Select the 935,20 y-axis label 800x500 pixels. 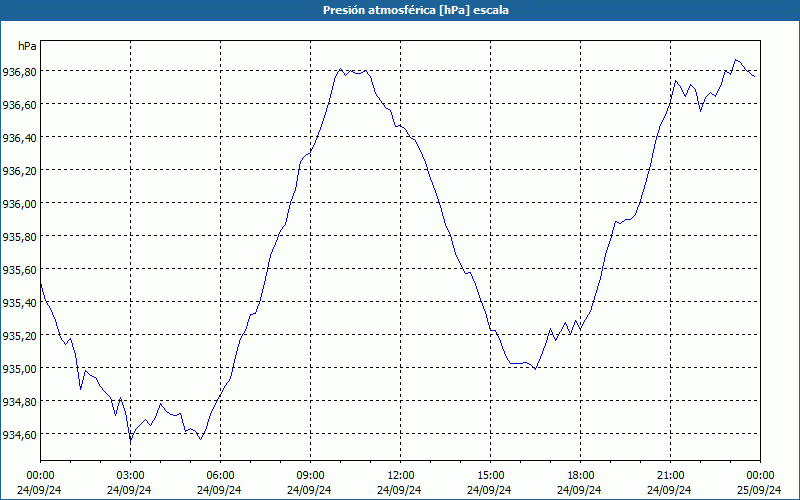[19, 336]
